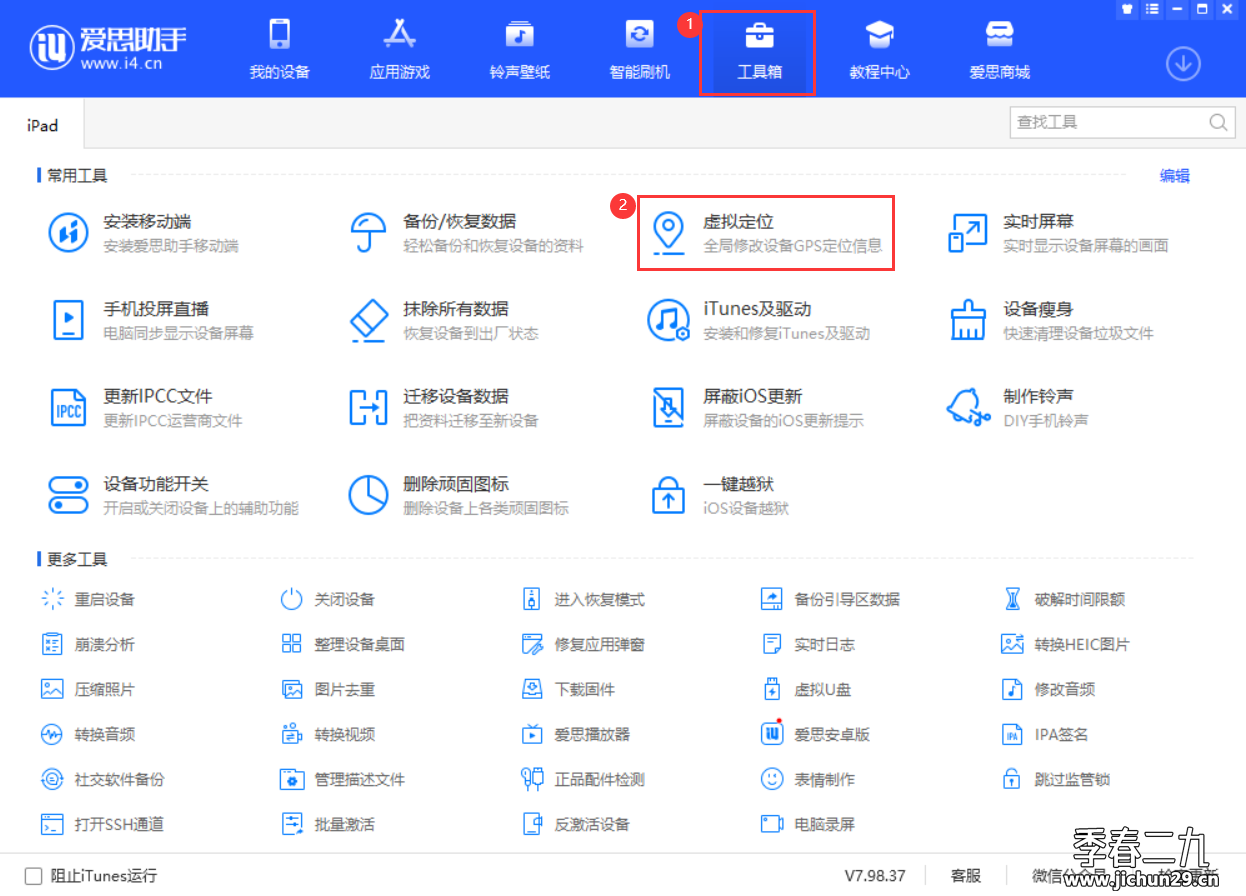Open 修改音频 tool

point(1048,689)
